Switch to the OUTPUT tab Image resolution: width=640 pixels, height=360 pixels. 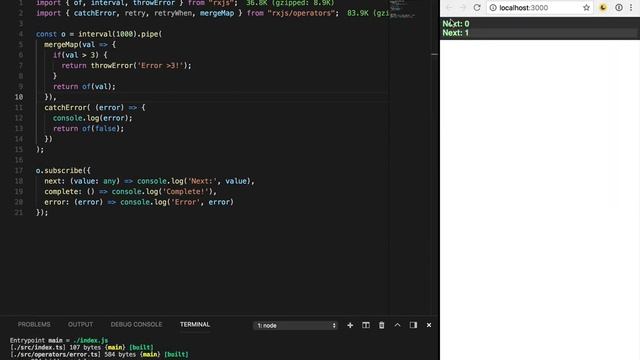point(80,324)
